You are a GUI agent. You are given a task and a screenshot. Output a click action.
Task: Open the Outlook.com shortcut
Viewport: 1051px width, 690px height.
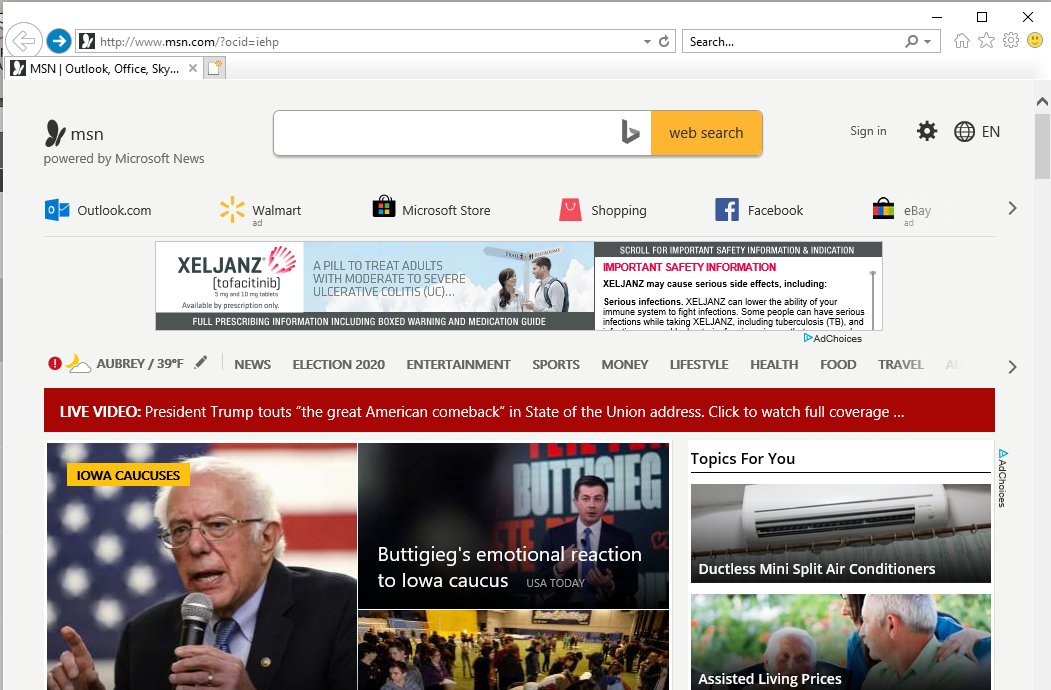(98, 210)
